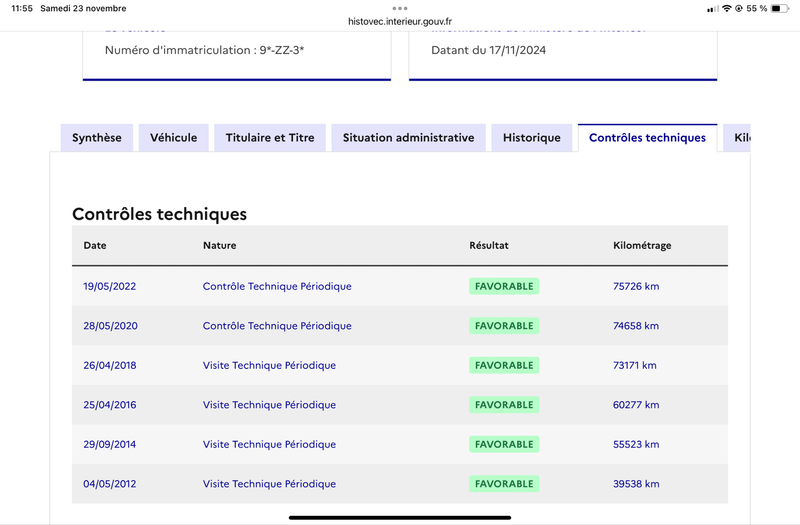This screenshot has height=525, width=800.
Task: Tap the histovec.interieur.gouv.fr address bar
Action: 400,21
